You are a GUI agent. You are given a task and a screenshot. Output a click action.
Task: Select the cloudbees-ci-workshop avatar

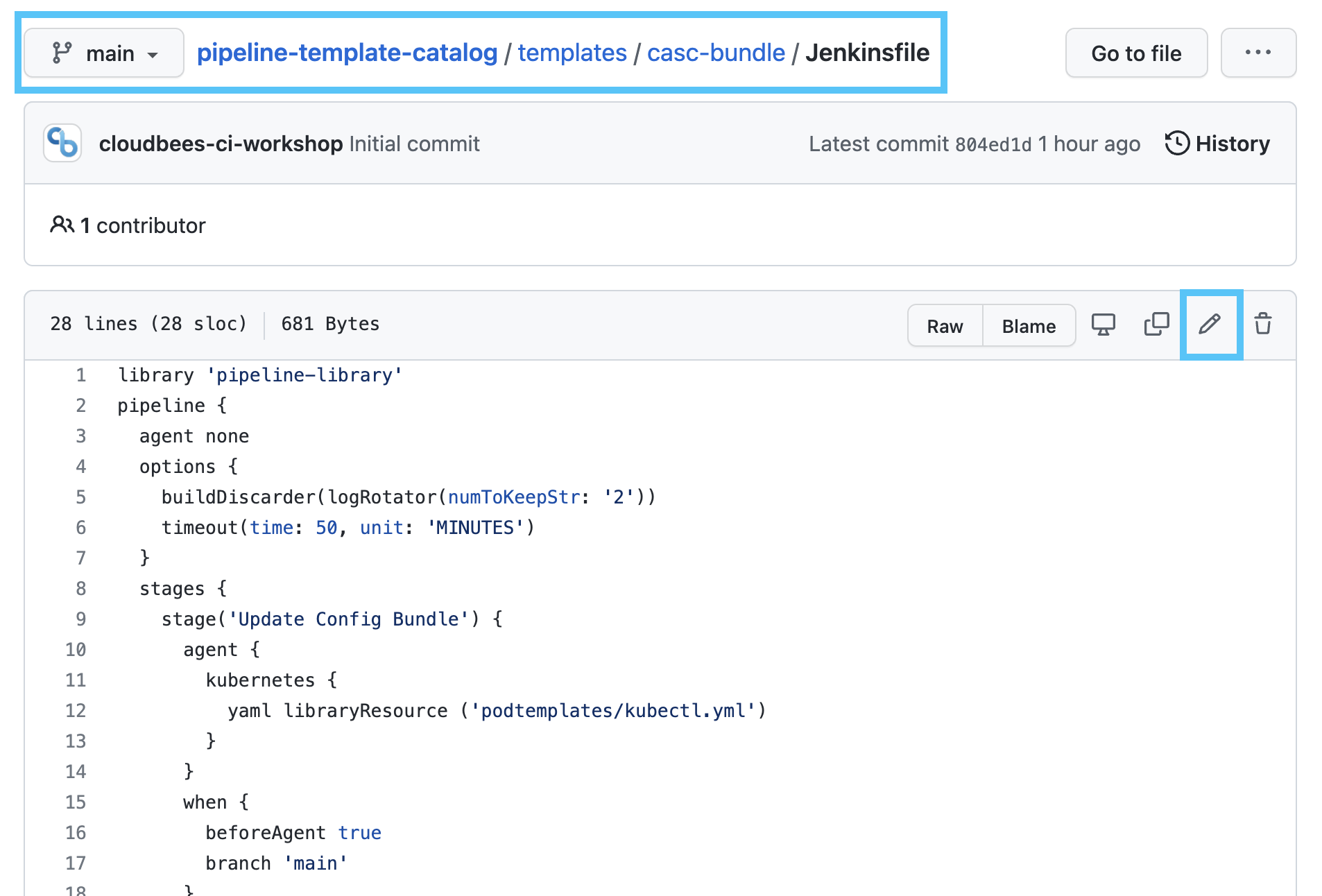(62, 143)
